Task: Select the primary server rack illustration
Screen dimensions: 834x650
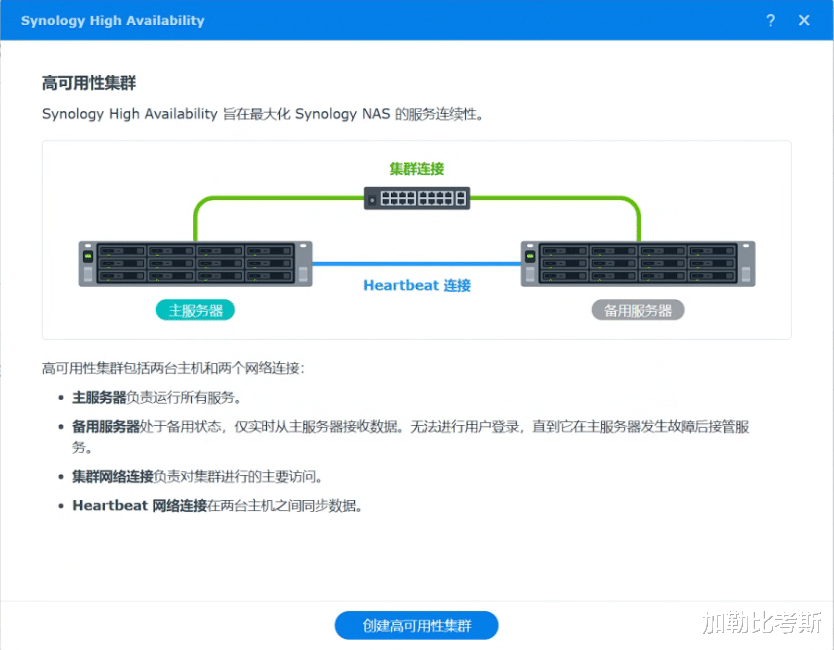Action: (195, 264)
